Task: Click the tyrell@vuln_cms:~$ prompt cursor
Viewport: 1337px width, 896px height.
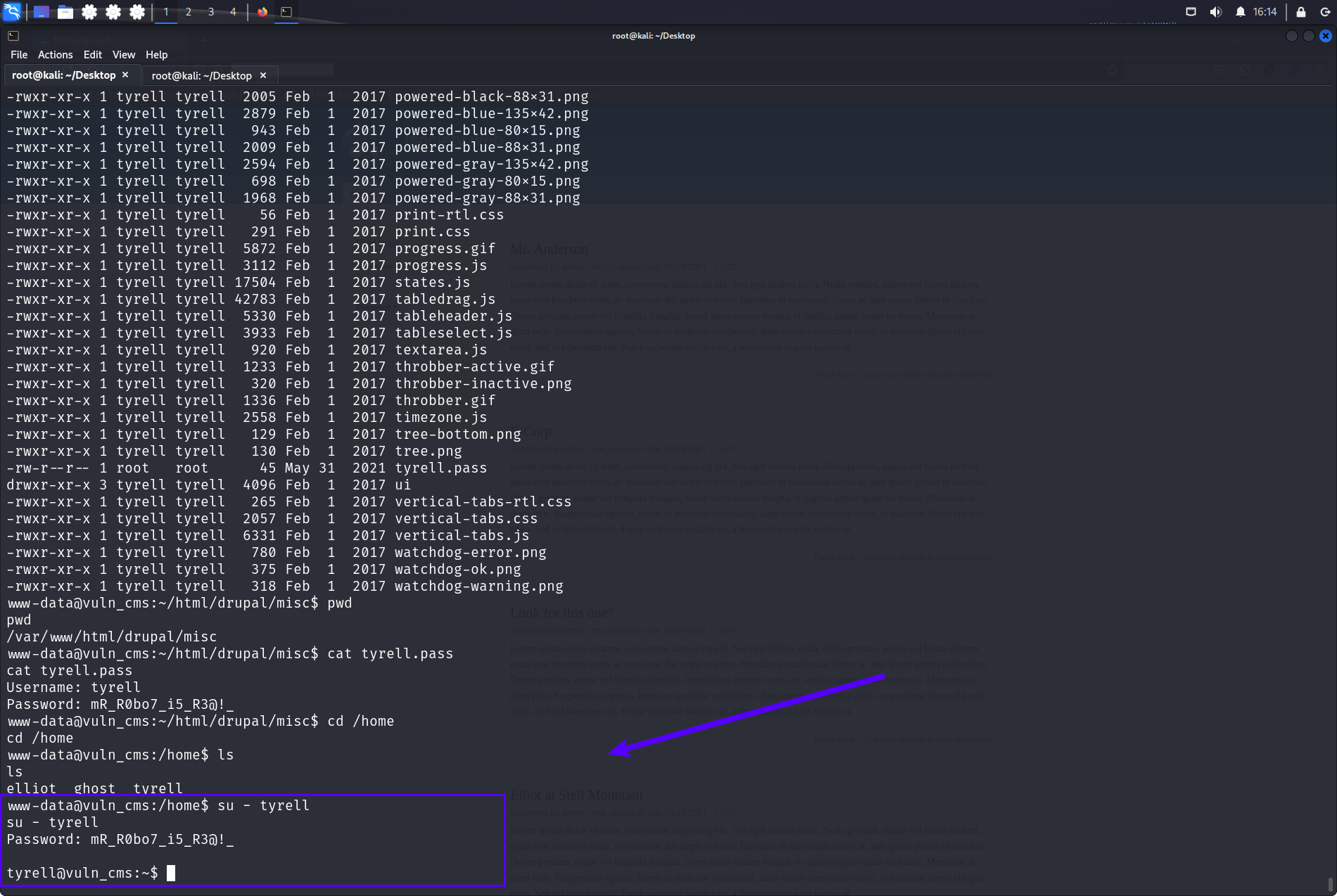Action: pyautogui.click(x=171, y=873)
